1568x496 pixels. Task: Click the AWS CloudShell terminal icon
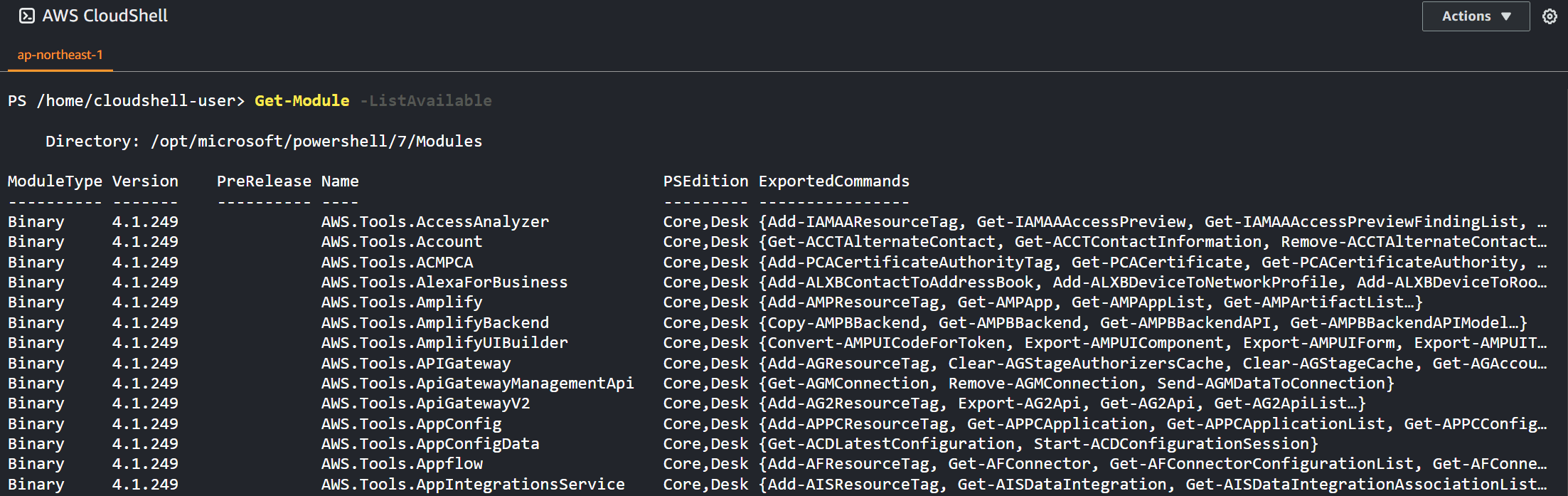click(x=27, y=16)
